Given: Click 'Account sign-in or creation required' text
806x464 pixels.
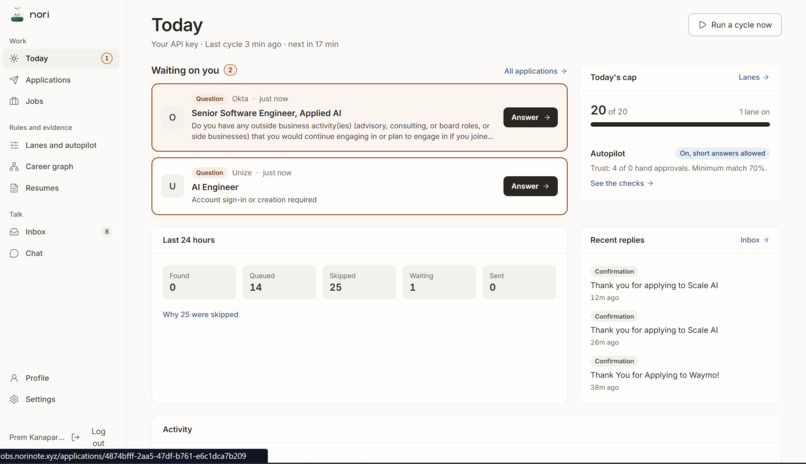Looking at the screenshot, I should 254,200.
